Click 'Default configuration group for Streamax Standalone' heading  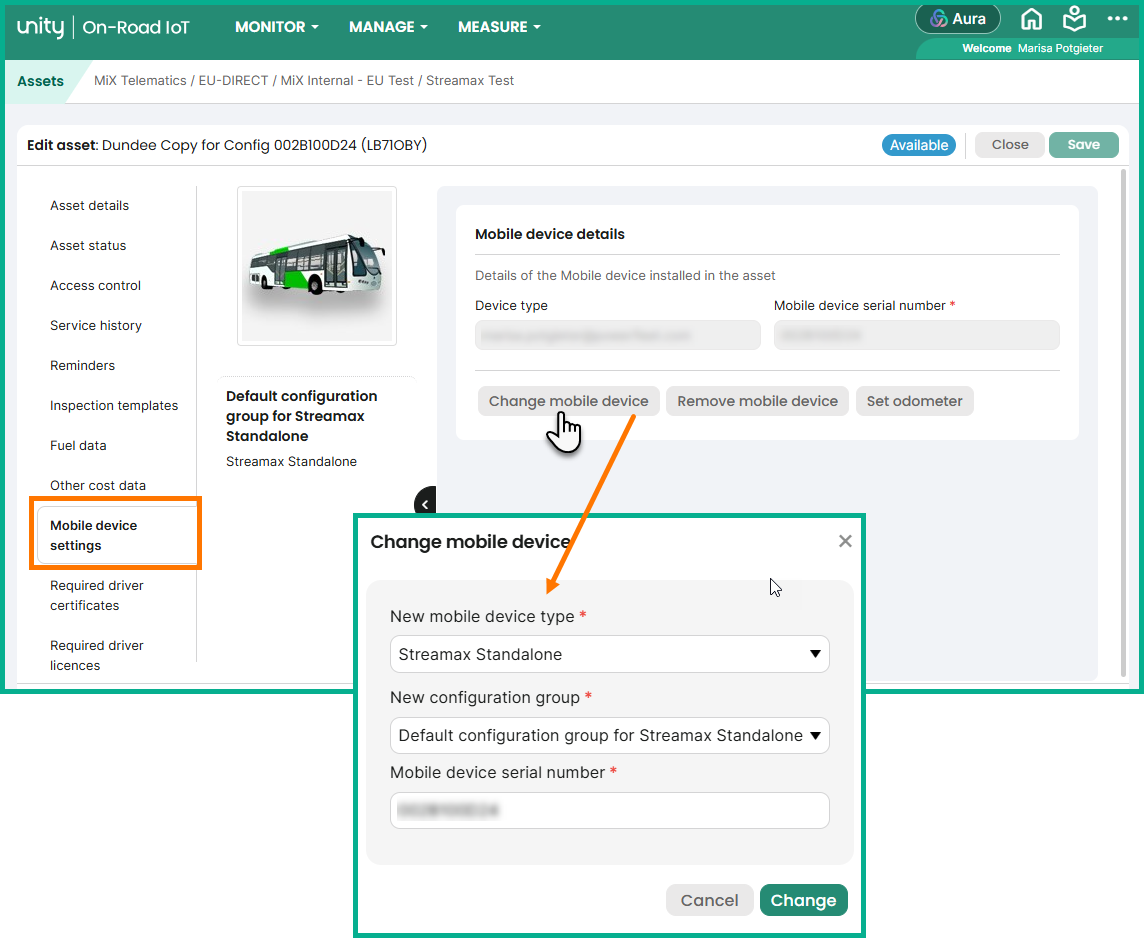[301, 416]
